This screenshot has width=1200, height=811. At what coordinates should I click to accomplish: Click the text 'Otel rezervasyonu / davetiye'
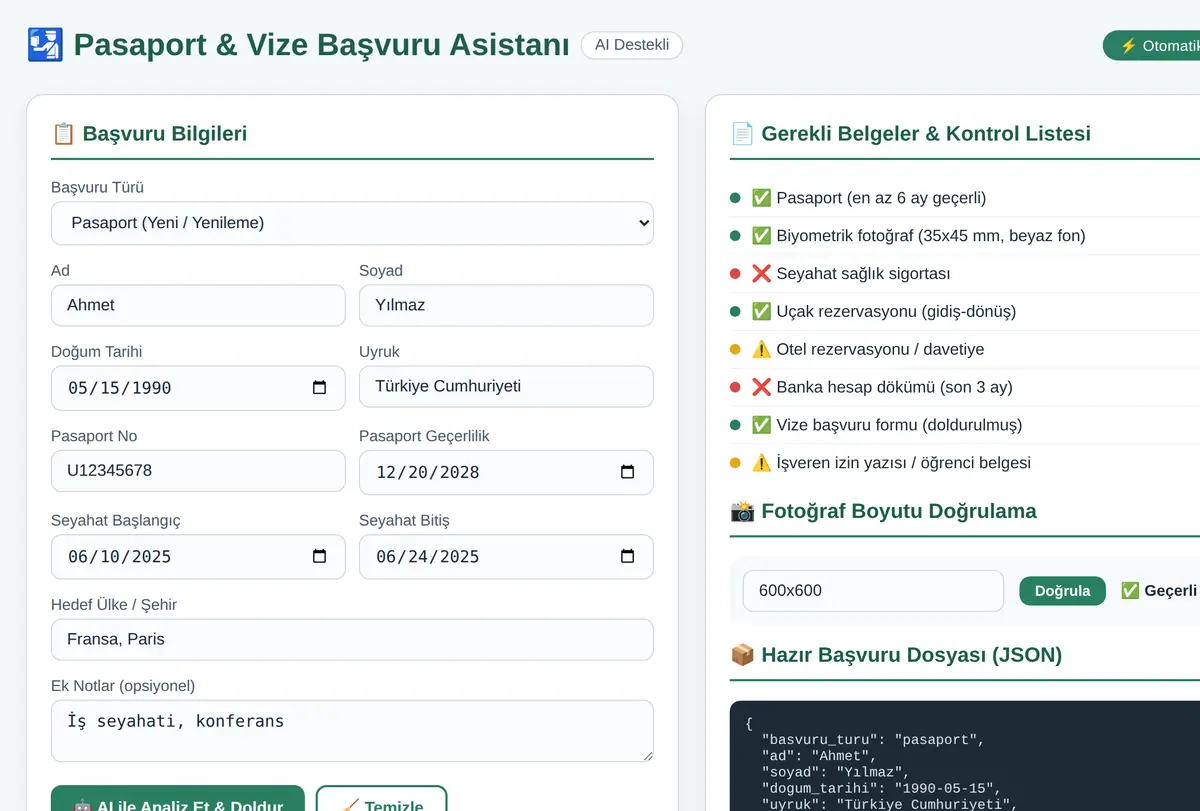880,350
